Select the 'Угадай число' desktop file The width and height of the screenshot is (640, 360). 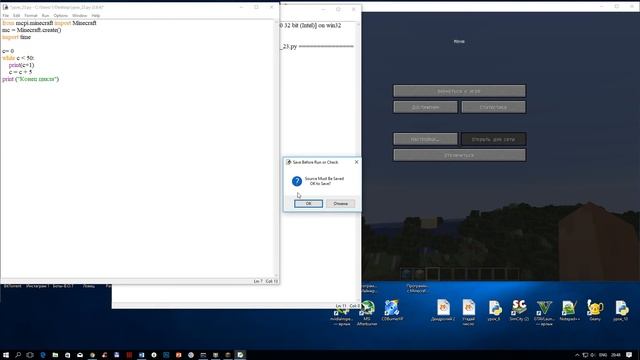(x=469, y=313)
